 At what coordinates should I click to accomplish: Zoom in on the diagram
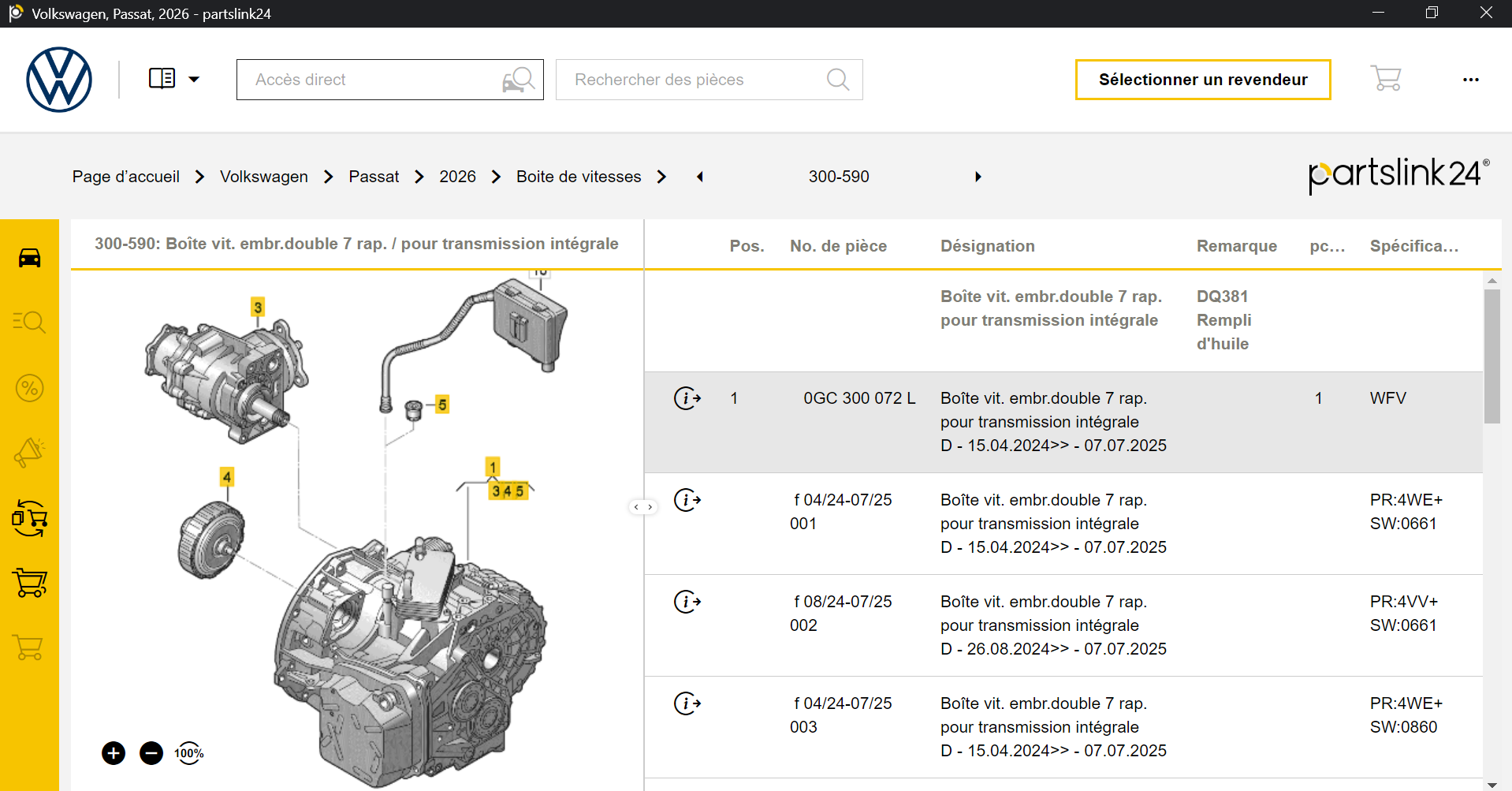114,753
